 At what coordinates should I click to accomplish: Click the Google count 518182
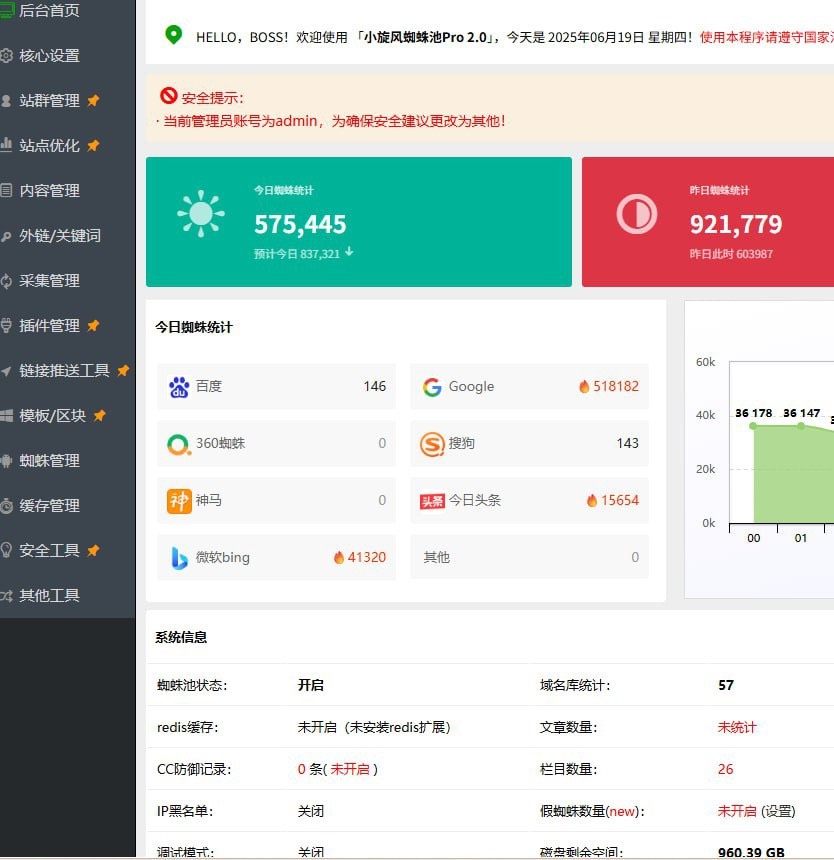[616, 386]
